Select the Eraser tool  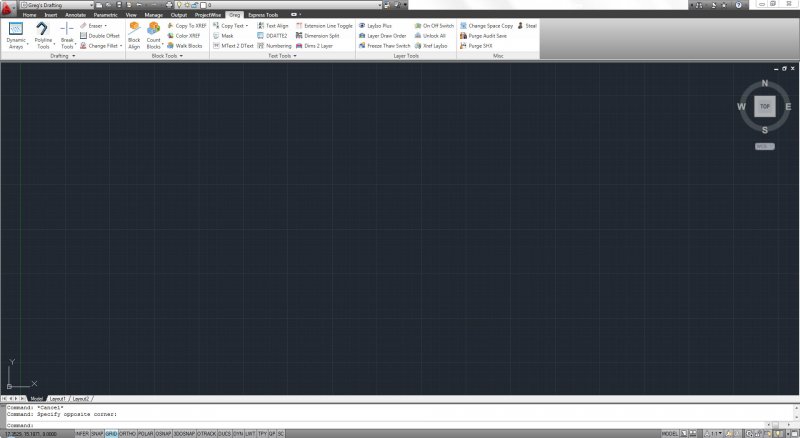[x=92, y=26]
